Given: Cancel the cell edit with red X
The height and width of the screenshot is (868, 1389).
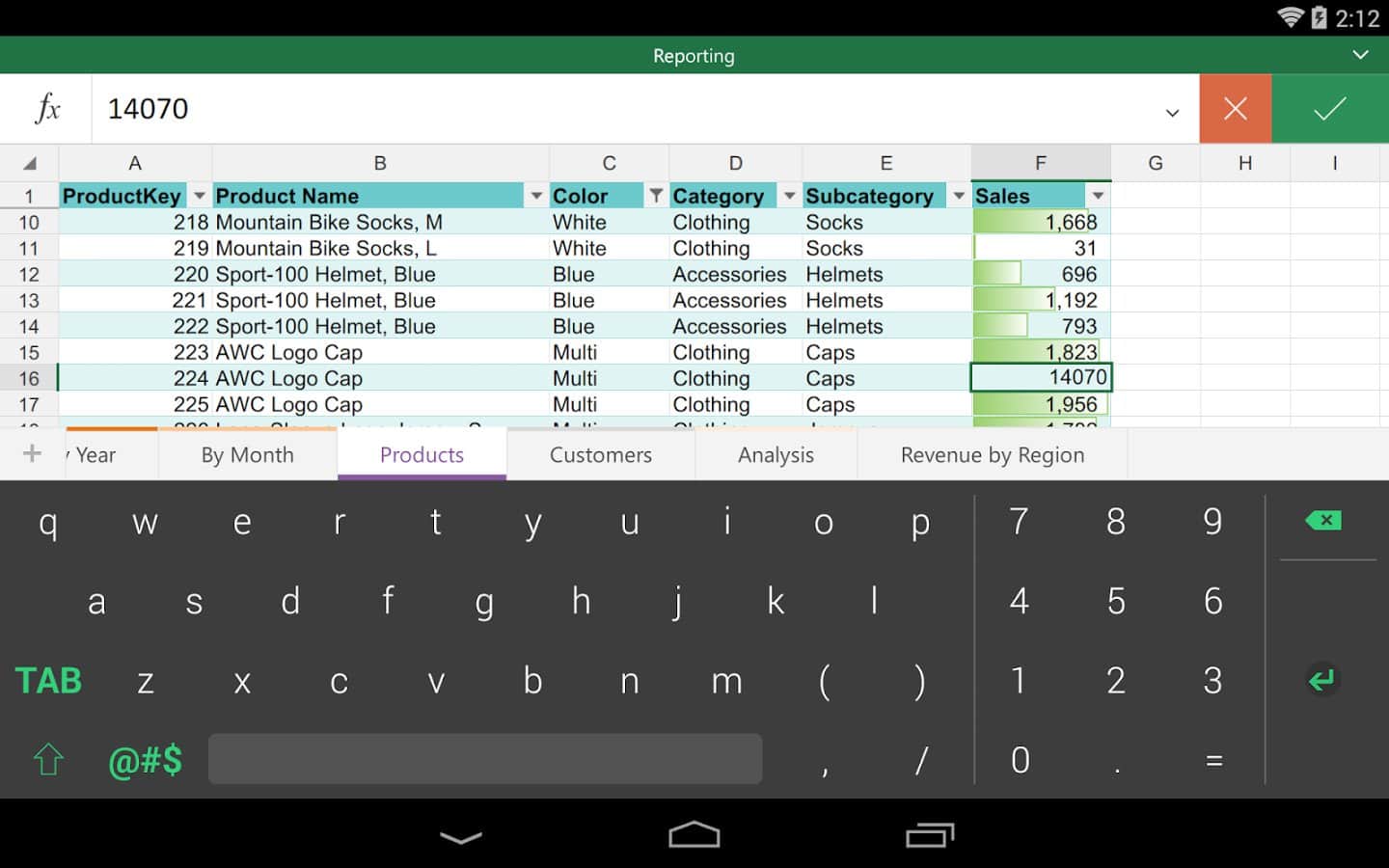Looking at the screenshot, I should [x=1235, y=109].
